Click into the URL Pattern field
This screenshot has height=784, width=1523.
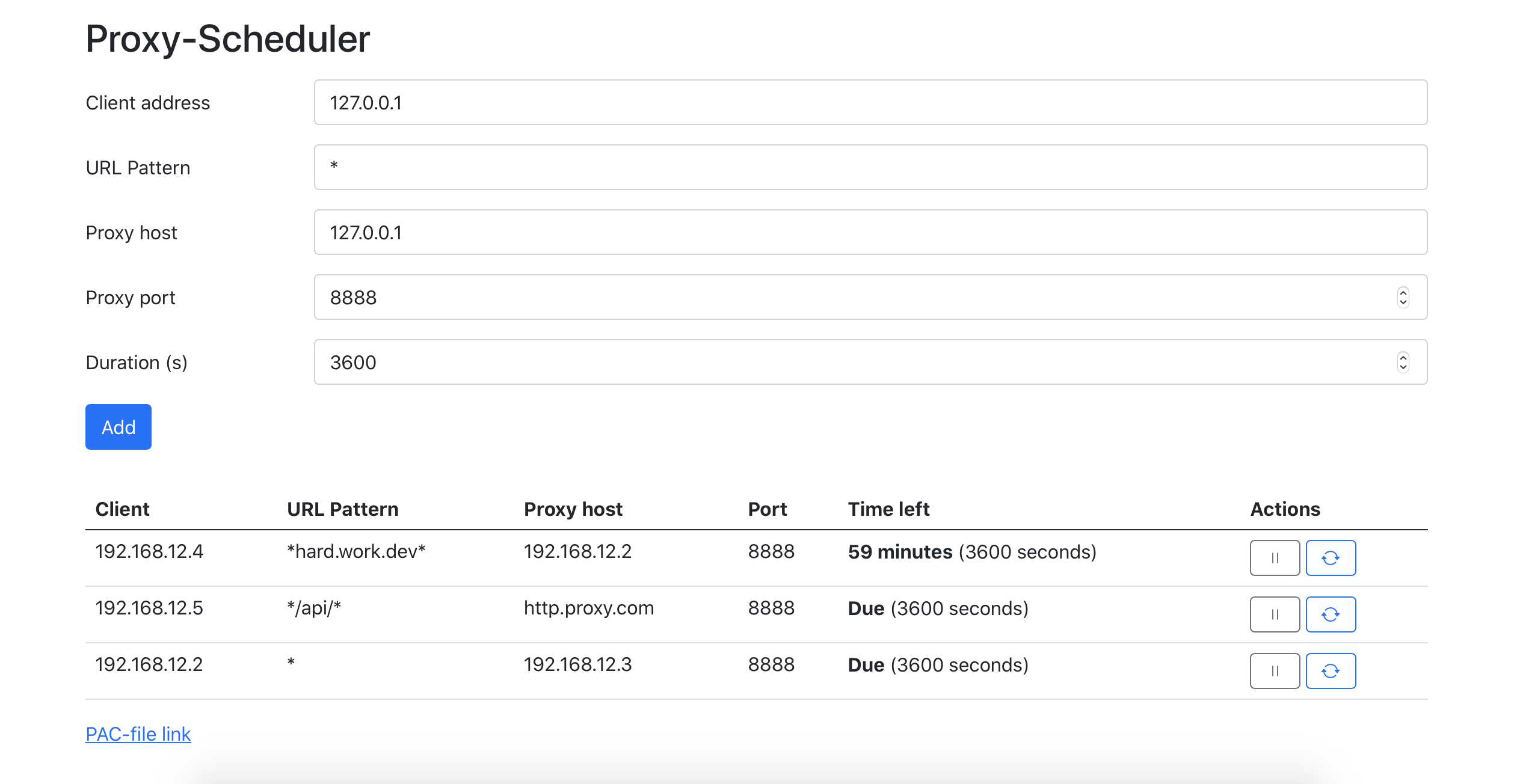click(870, 168)
